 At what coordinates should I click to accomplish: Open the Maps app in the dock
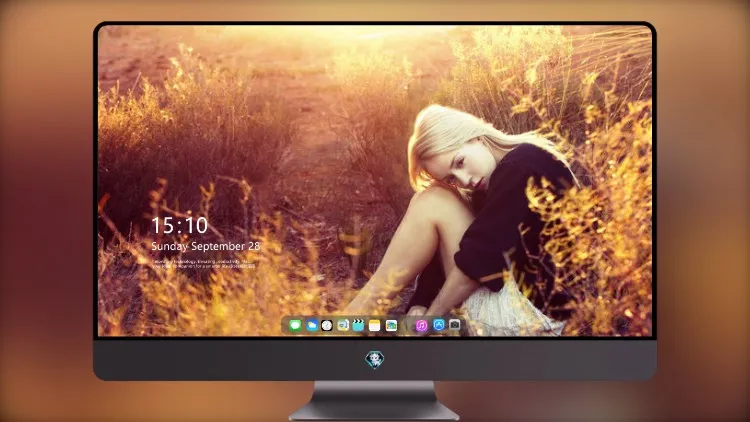342,325
